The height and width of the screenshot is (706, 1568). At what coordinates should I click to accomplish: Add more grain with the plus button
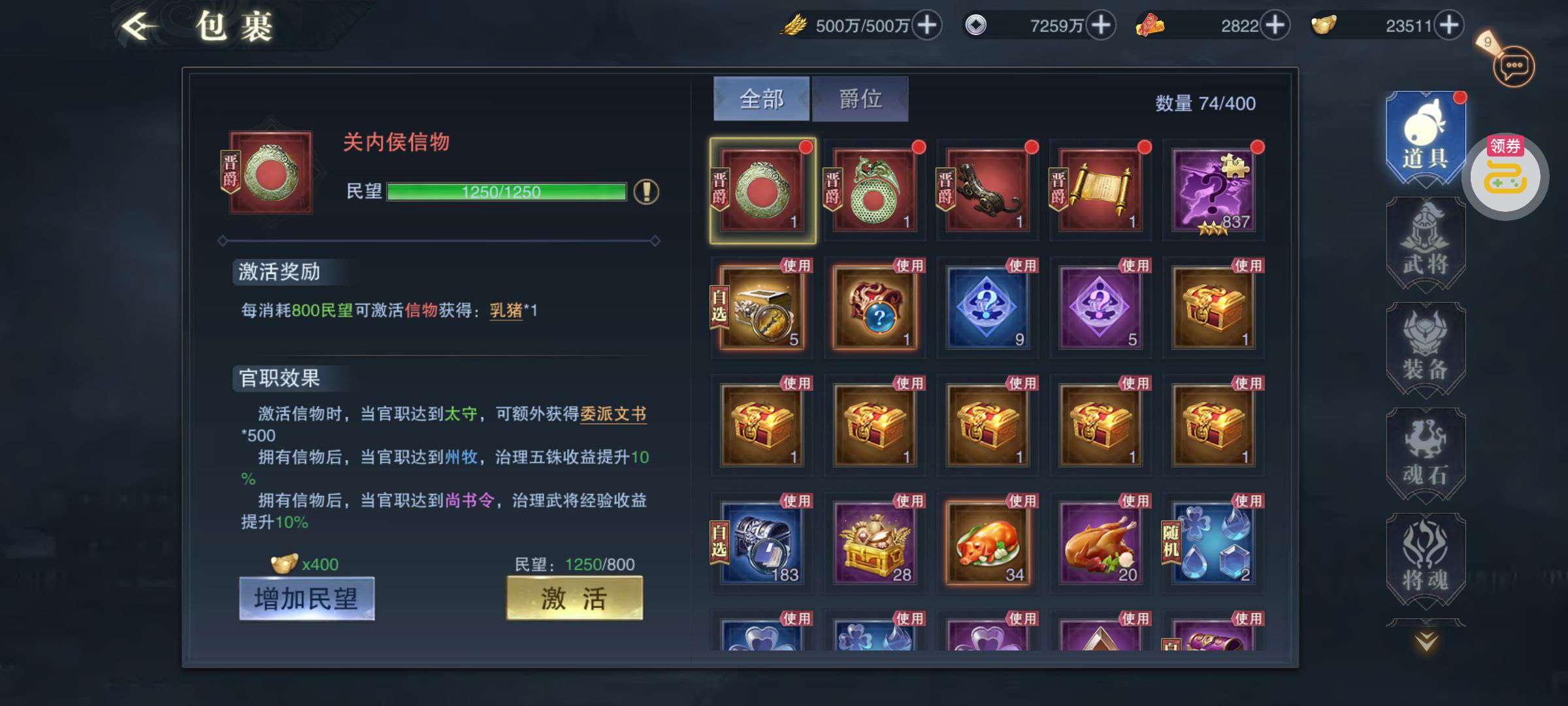coord(927,25)
